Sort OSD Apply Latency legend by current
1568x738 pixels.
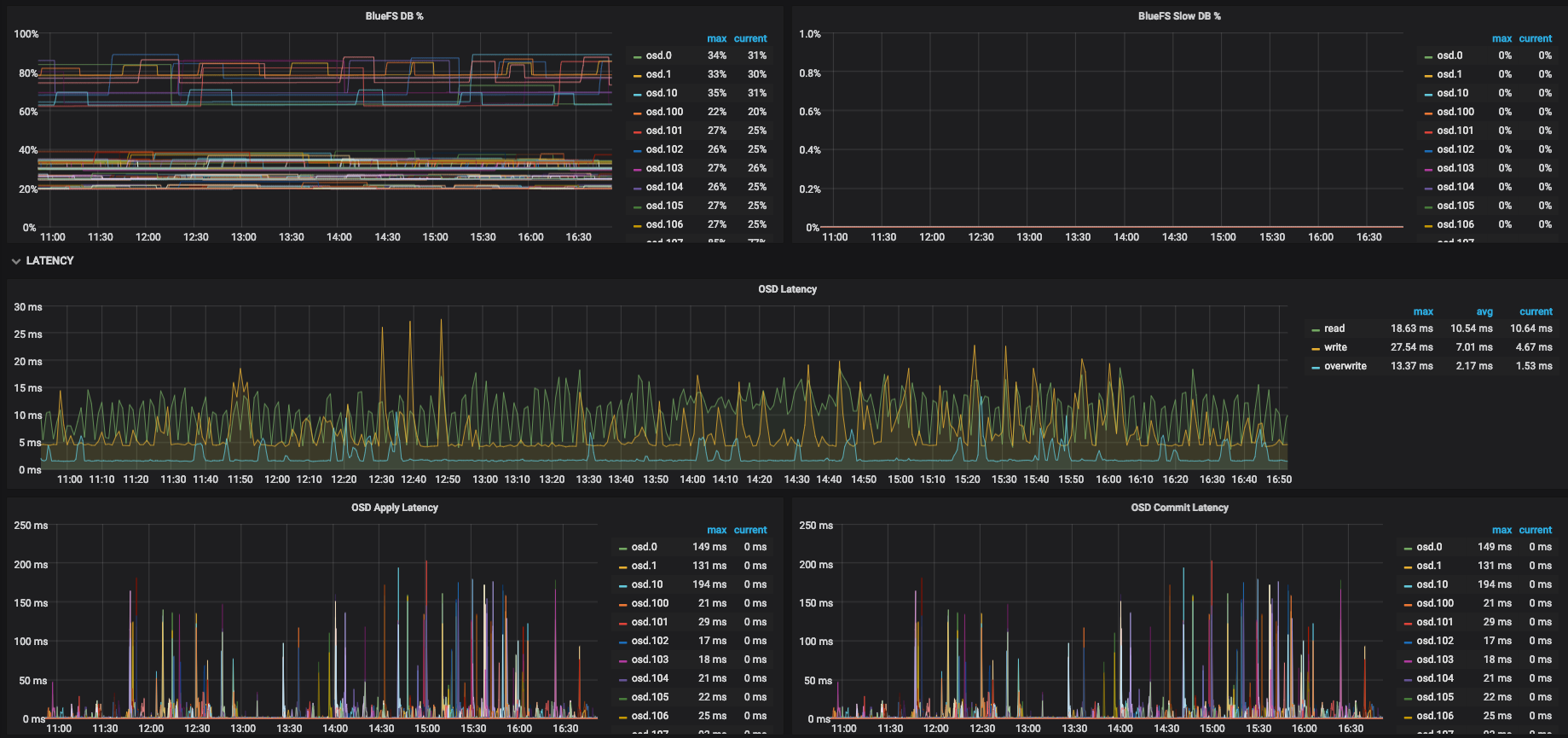pos(750,530)
